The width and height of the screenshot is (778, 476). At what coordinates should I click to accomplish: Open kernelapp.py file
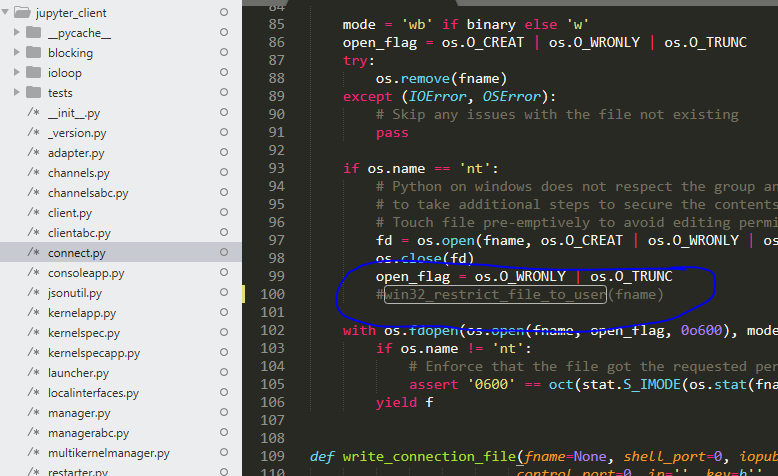(82, 313)
